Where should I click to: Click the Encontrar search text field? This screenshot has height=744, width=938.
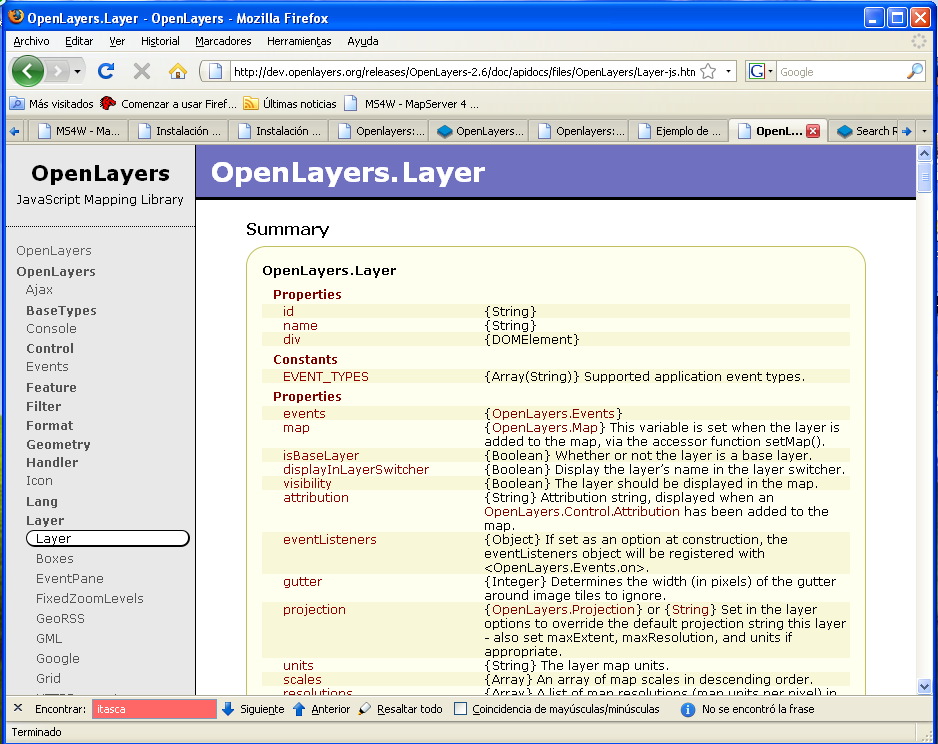(154, 709)
